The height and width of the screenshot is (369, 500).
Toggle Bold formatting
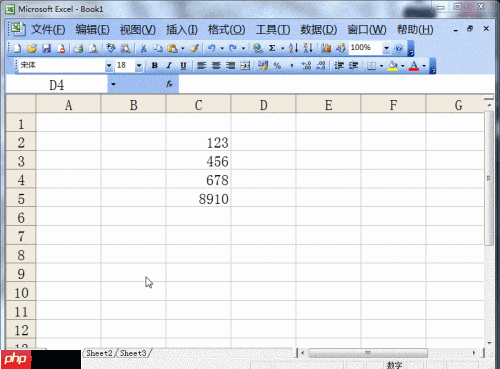click(155, 66)
